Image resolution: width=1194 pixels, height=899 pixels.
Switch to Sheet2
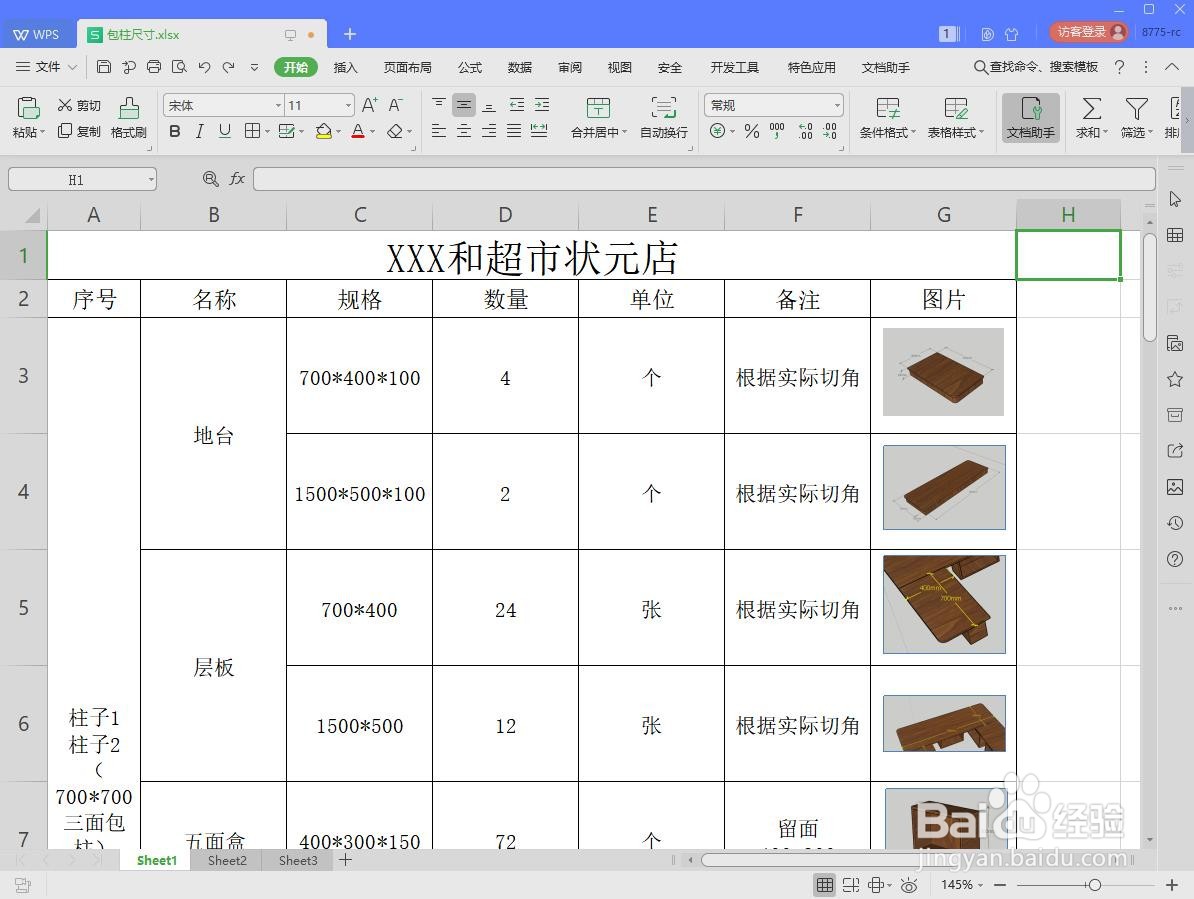coord(227,860)
